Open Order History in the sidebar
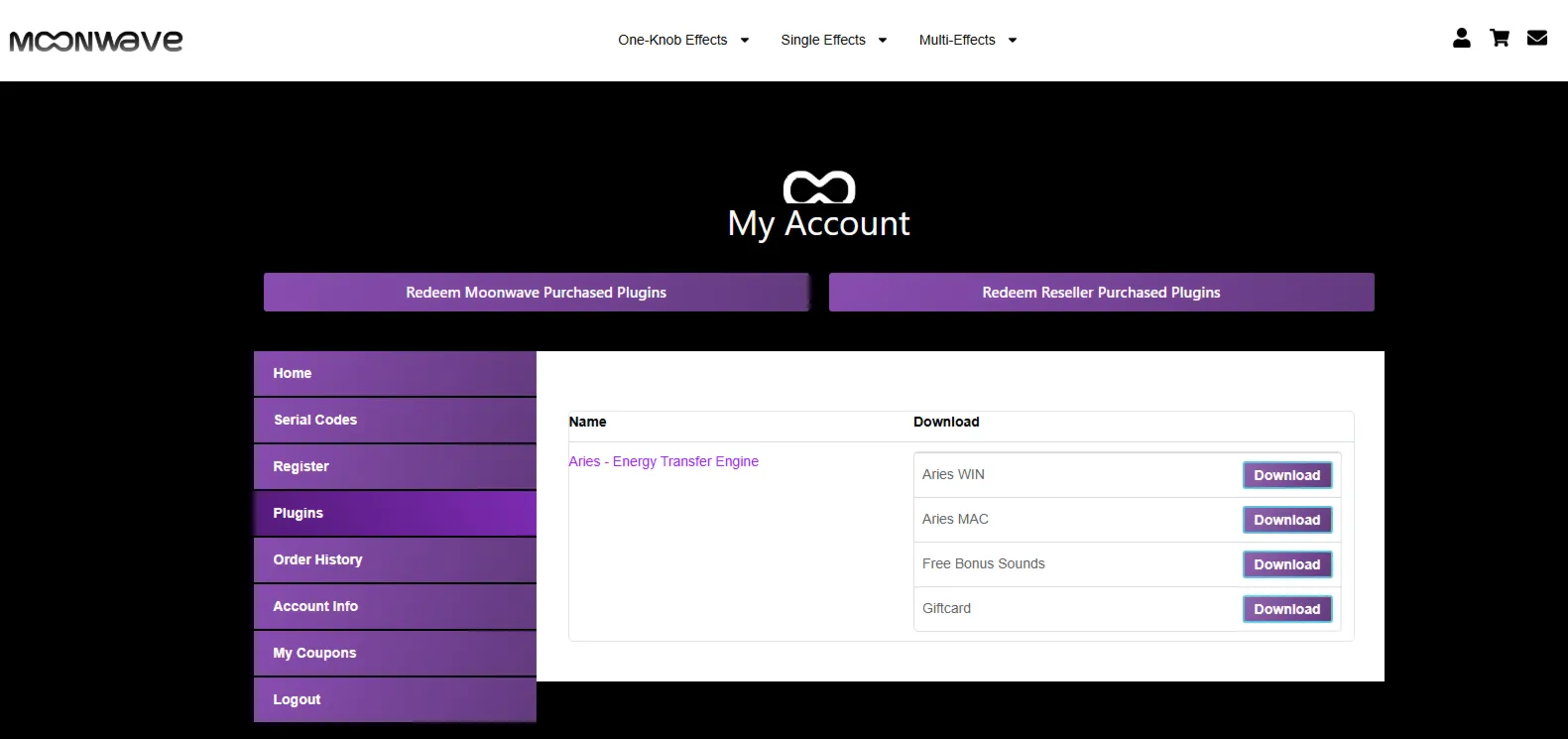This screenshot has height=739, width=1568. (395, 560)
